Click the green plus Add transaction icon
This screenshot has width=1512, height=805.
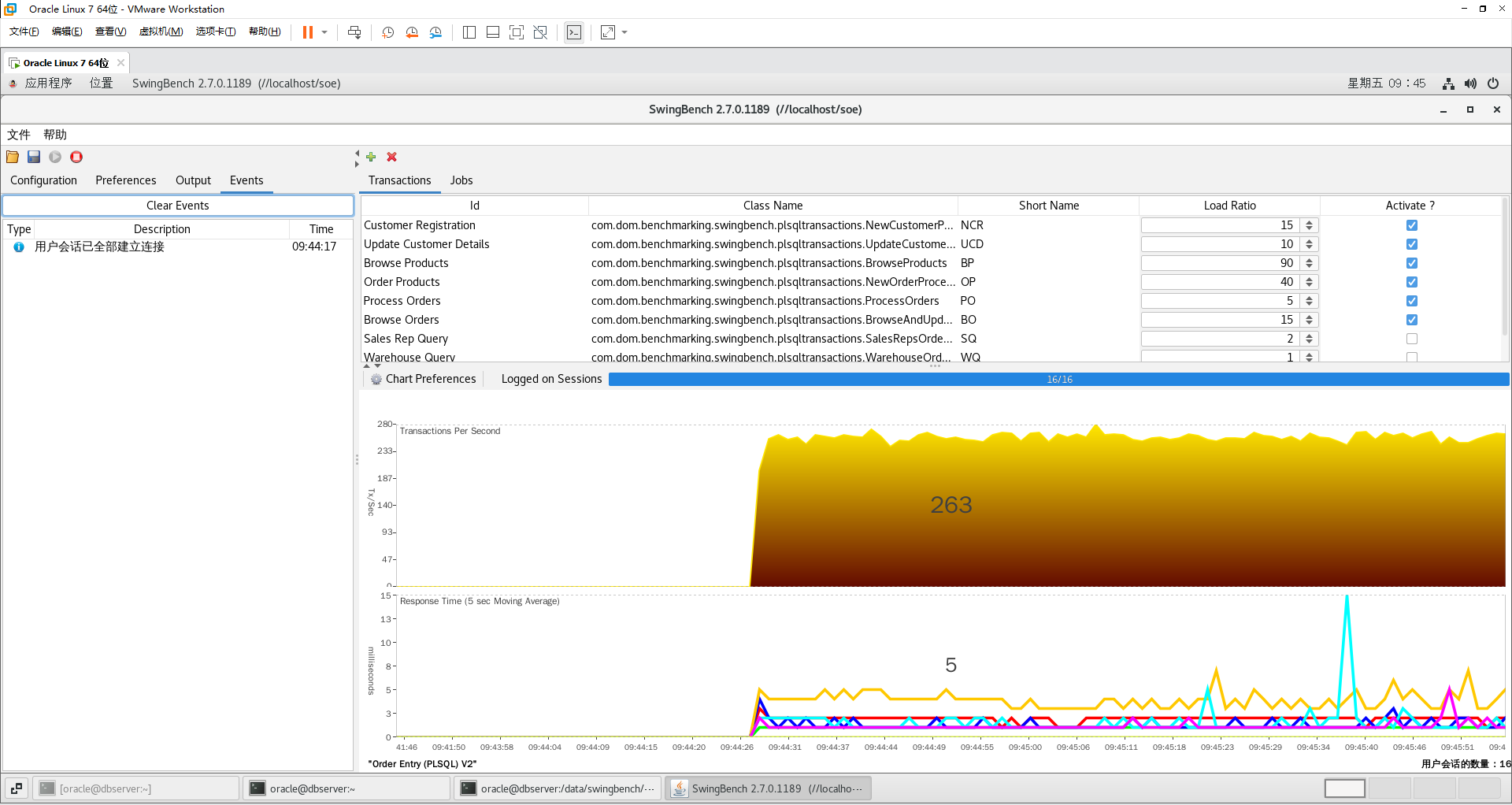[x=371, y=157]
